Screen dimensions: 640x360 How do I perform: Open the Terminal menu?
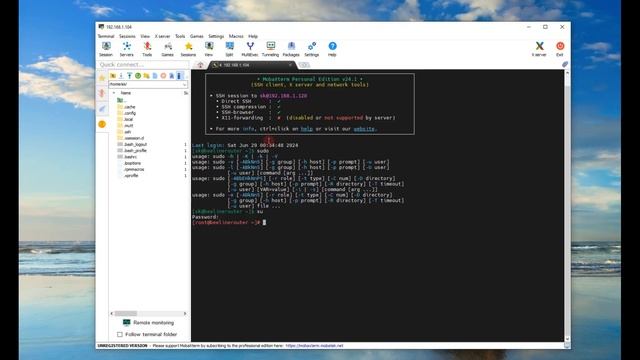(x=106, y=36)
